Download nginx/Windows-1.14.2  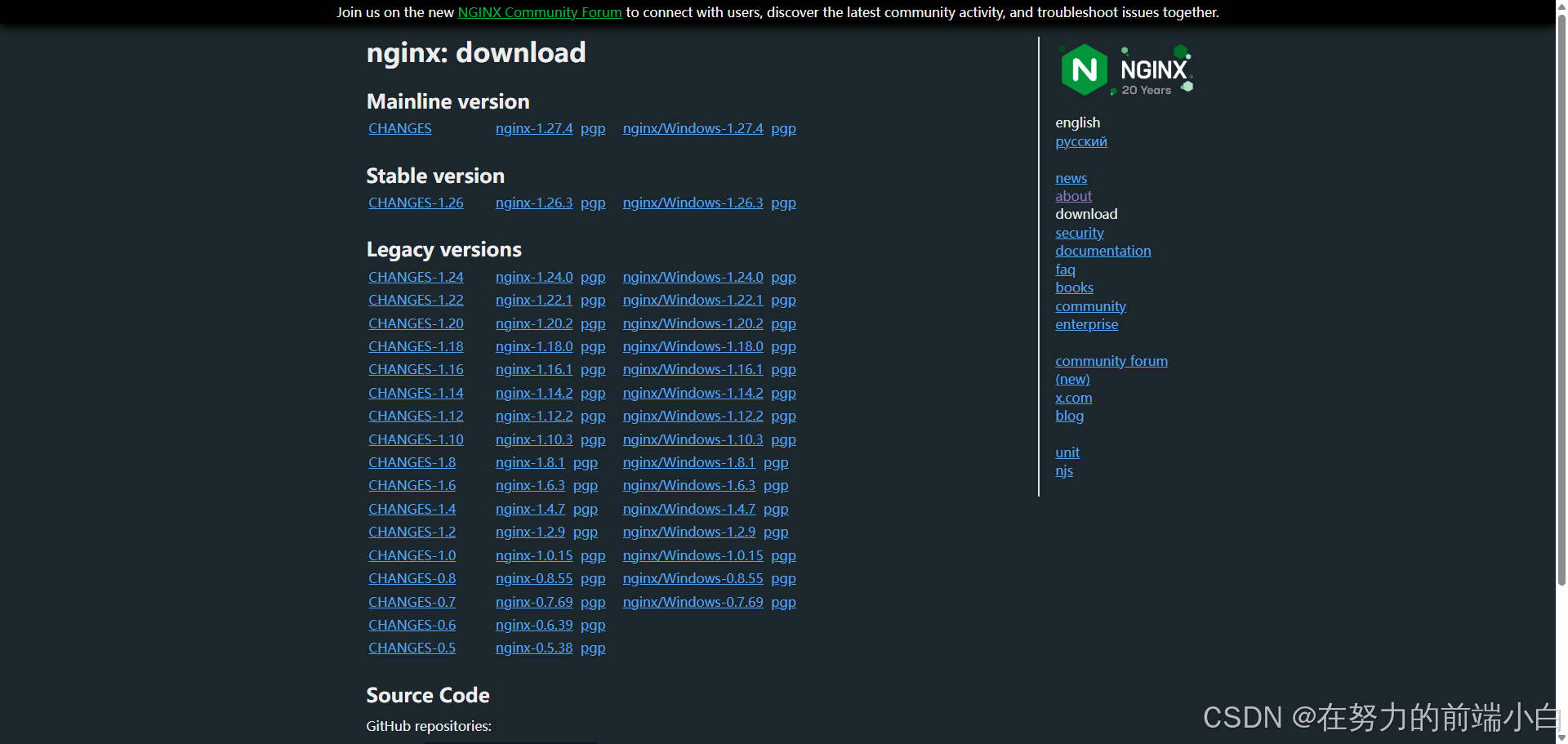(693, 393)
